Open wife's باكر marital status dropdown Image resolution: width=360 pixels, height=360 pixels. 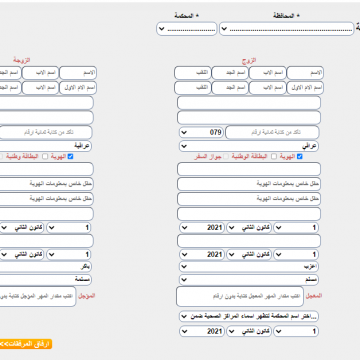tap(46, 267)
